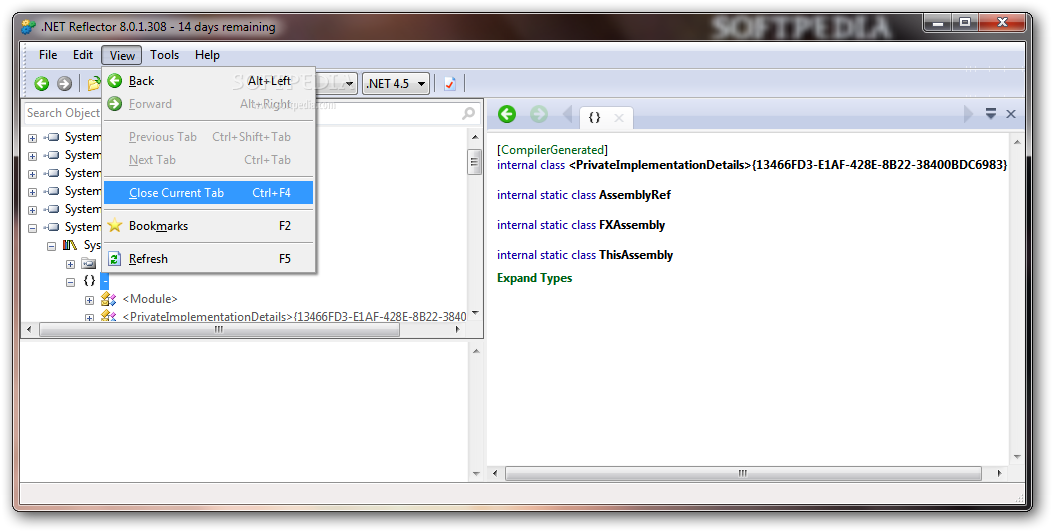
Task: Open the language dropdown arrow left of .NET 4.5
Action: click(x=349, y=83)
